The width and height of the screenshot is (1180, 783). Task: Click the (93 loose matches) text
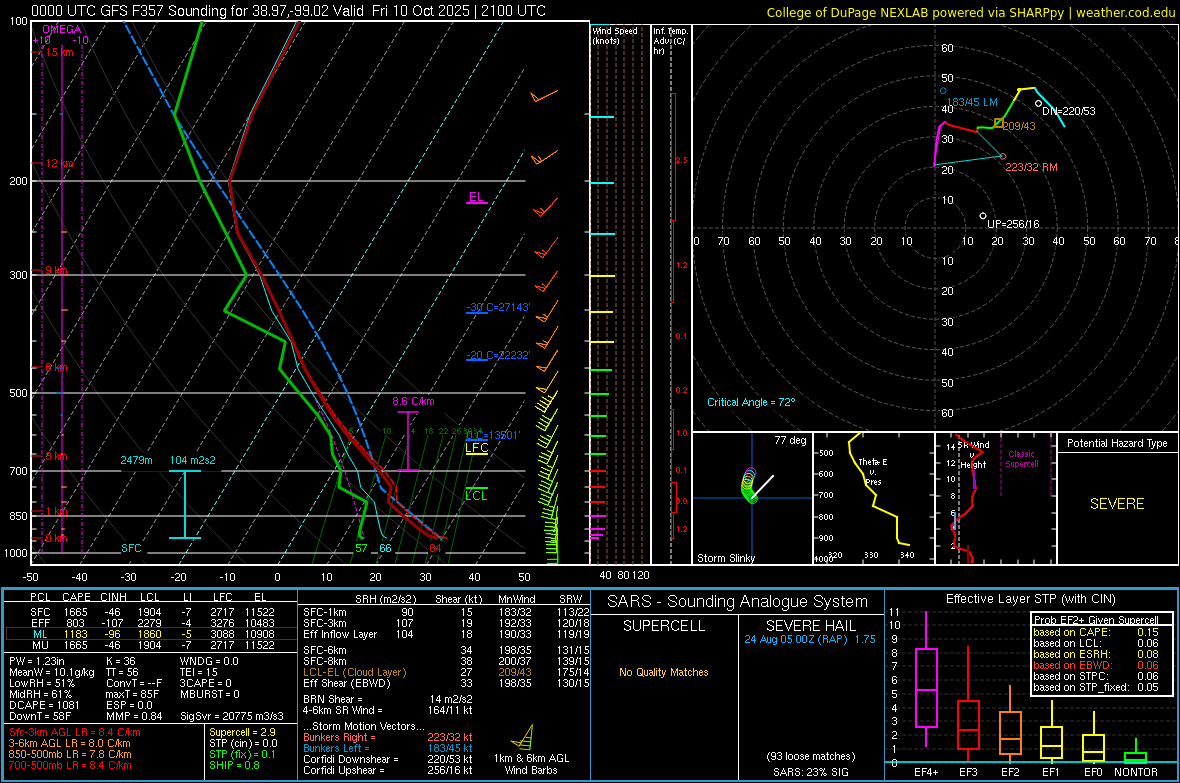point(810,756)
